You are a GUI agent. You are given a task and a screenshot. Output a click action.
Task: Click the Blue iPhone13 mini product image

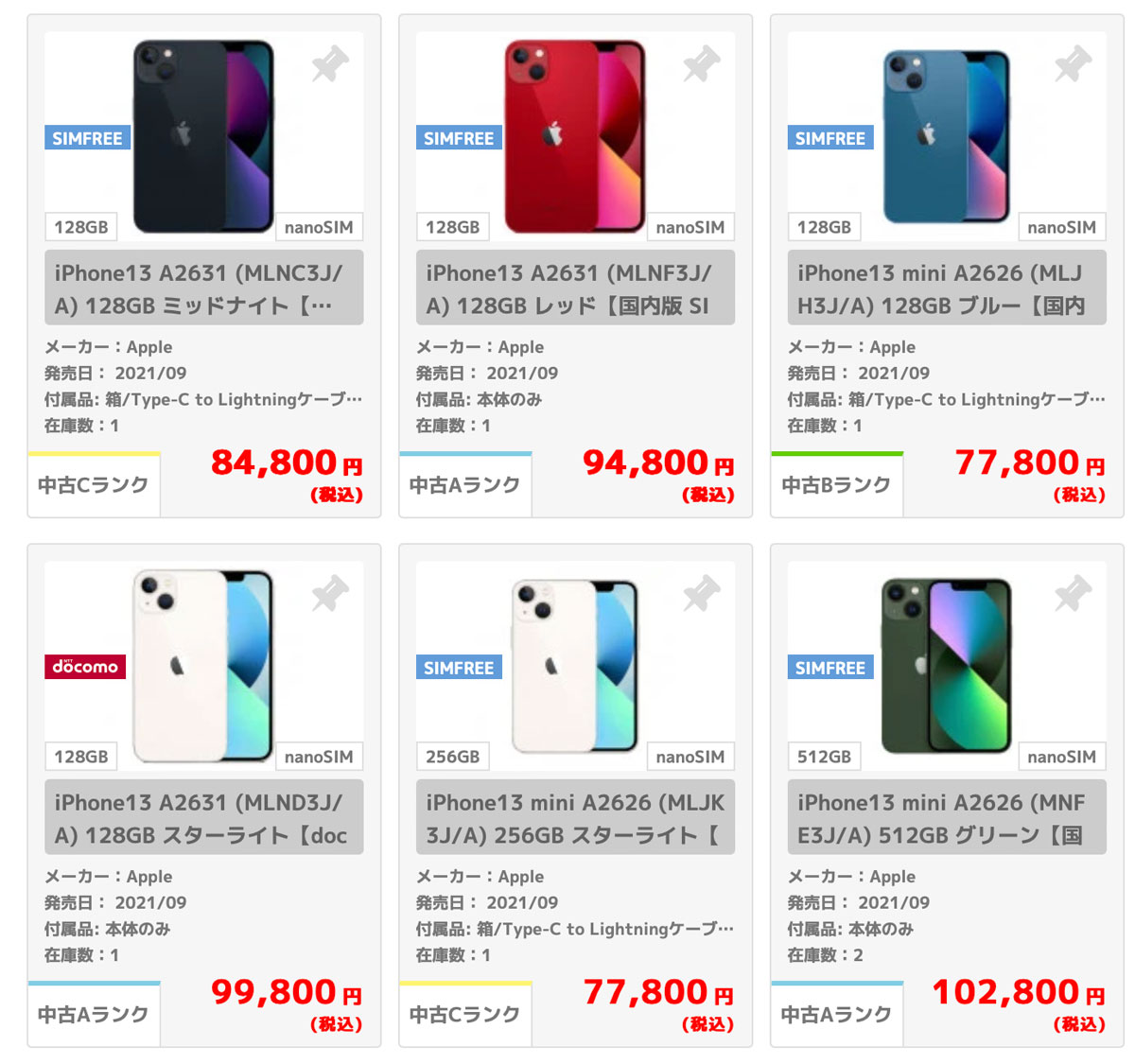click(946, 136)
